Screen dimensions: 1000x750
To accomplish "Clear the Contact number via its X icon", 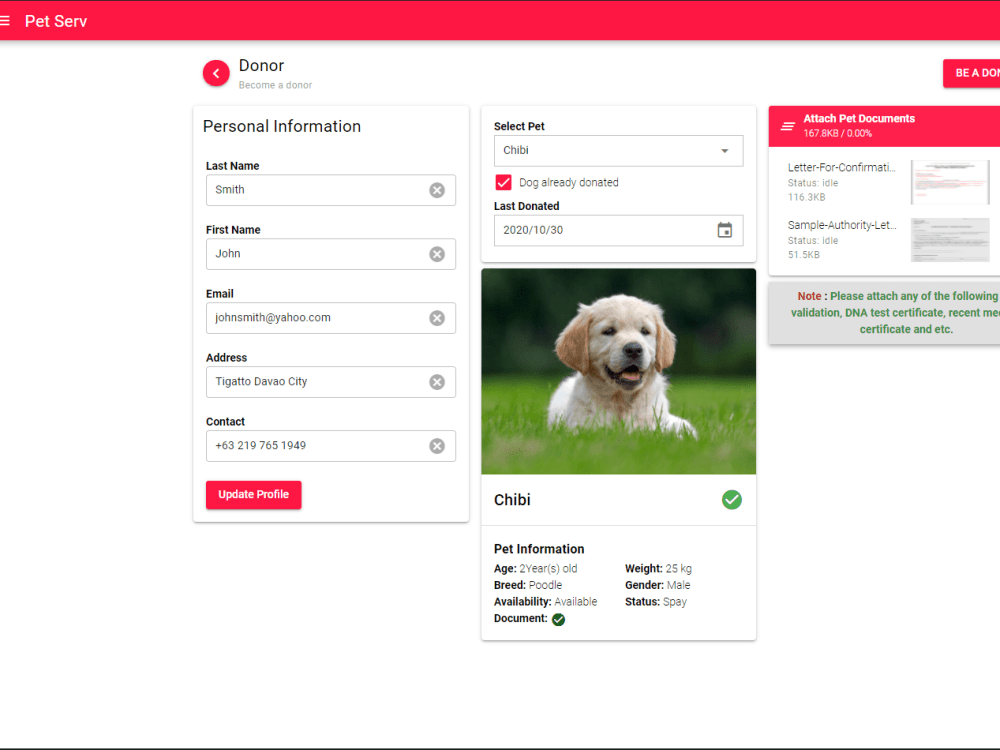I will coord(437,446).
